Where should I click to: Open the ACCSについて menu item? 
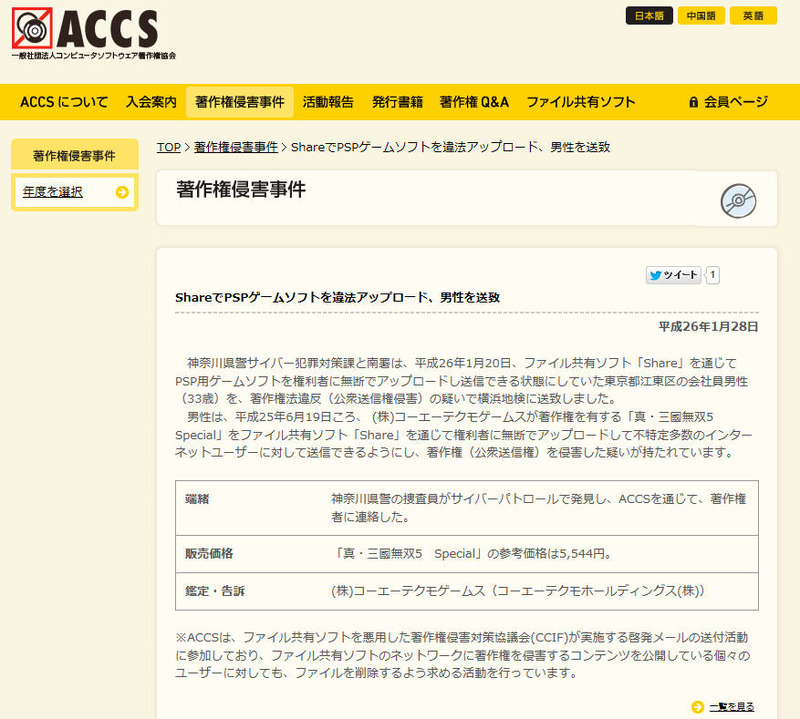[x=64, y=102]
